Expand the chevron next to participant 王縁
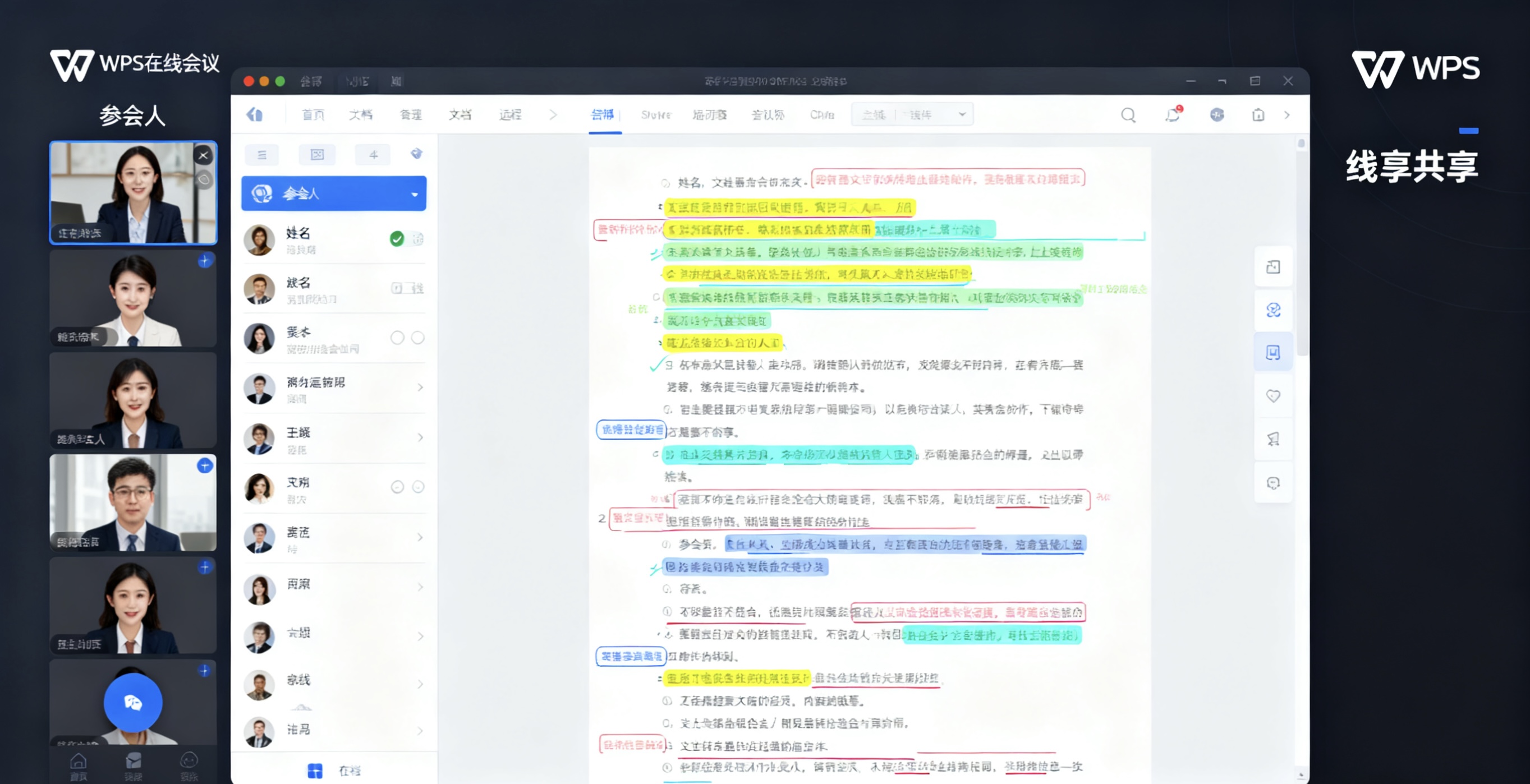The width and height of the screenshot is (1530, 784). pos(421,438)
